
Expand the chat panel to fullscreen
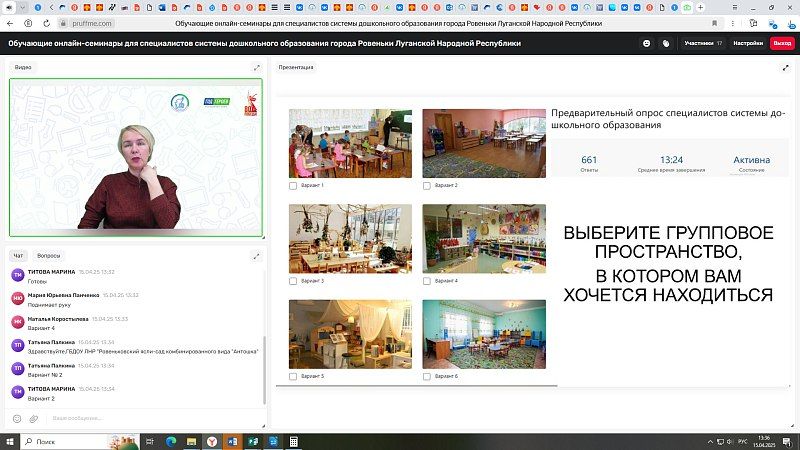click(x=257, y=255)
